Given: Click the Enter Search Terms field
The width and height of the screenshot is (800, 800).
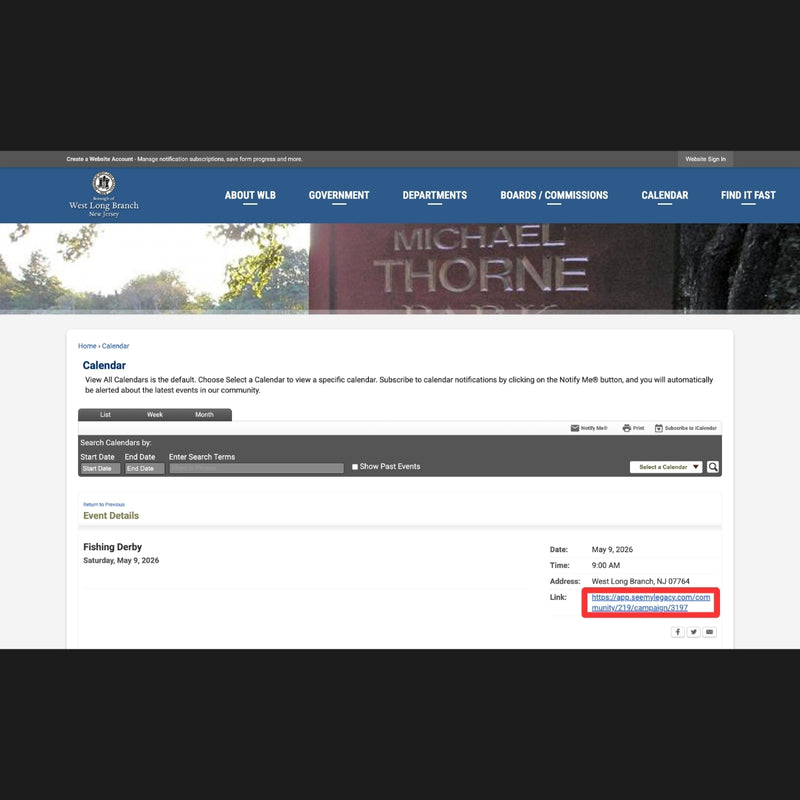Looking at the screenshot, I should pos(257,468).
